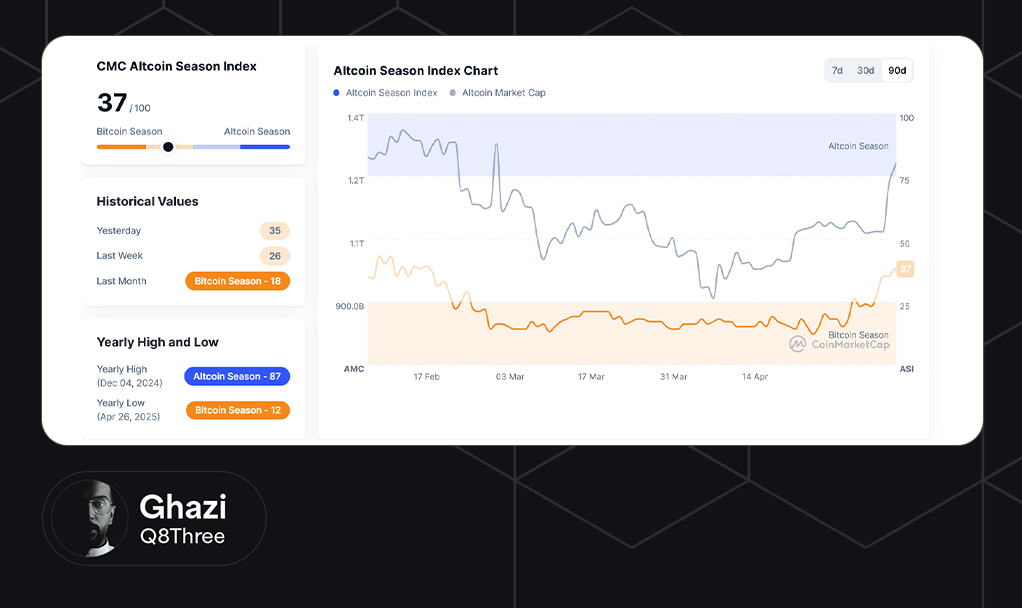Click the Bitcoin Season - 12 badge
This screenshot has width=1022, height=608.
click(238, 410)
